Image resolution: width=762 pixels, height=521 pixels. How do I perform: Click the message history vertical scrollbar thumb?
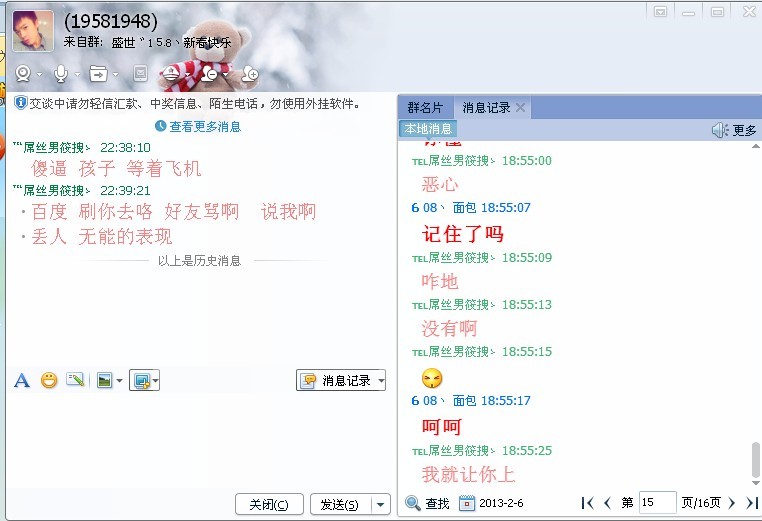pyautogui.click(x=755, y=459)
